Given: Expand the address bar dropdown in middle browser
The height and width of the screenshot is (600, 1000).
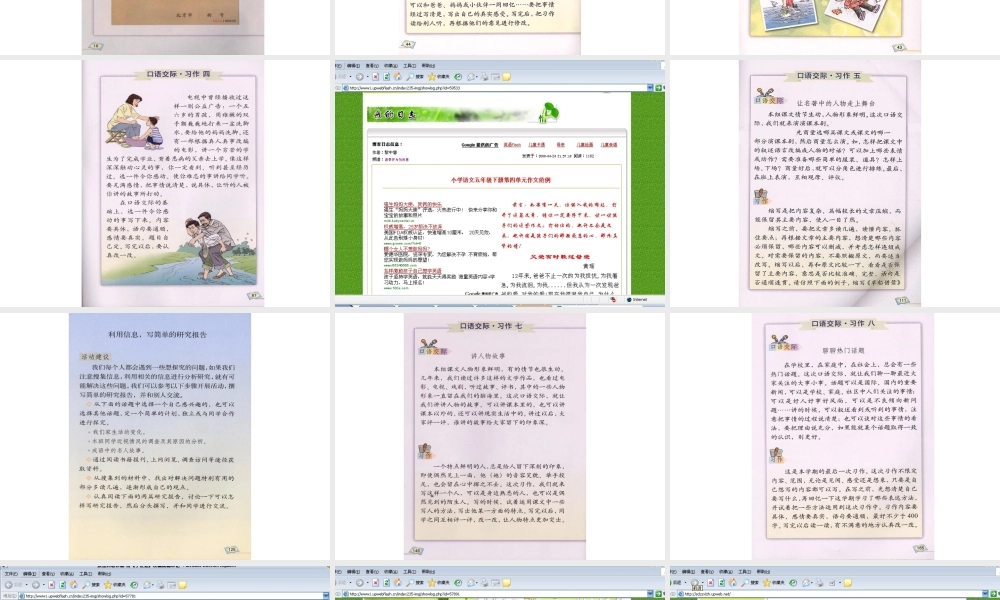Looking at the screenshot, I should click(650, 87).
